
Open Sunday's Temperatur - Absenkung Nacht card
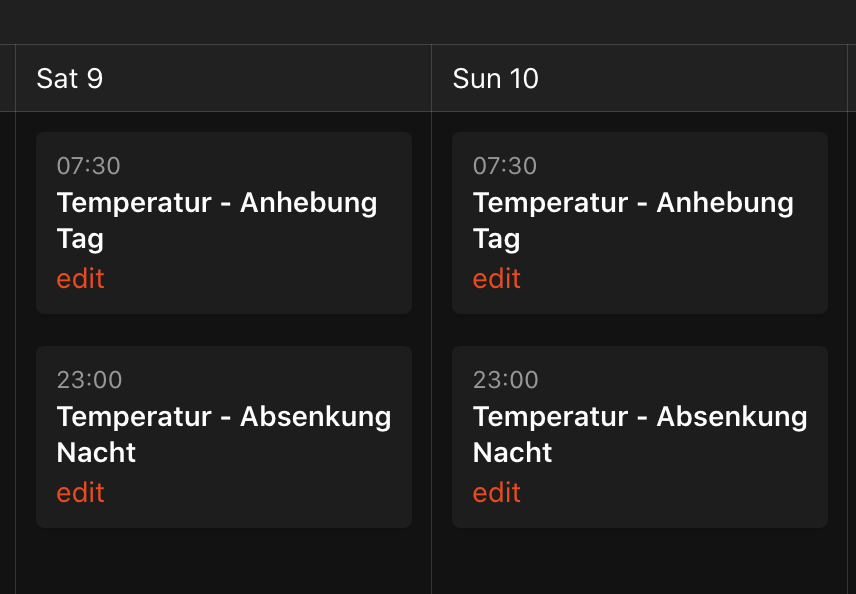pyautogui.click(x=639, y=435)
